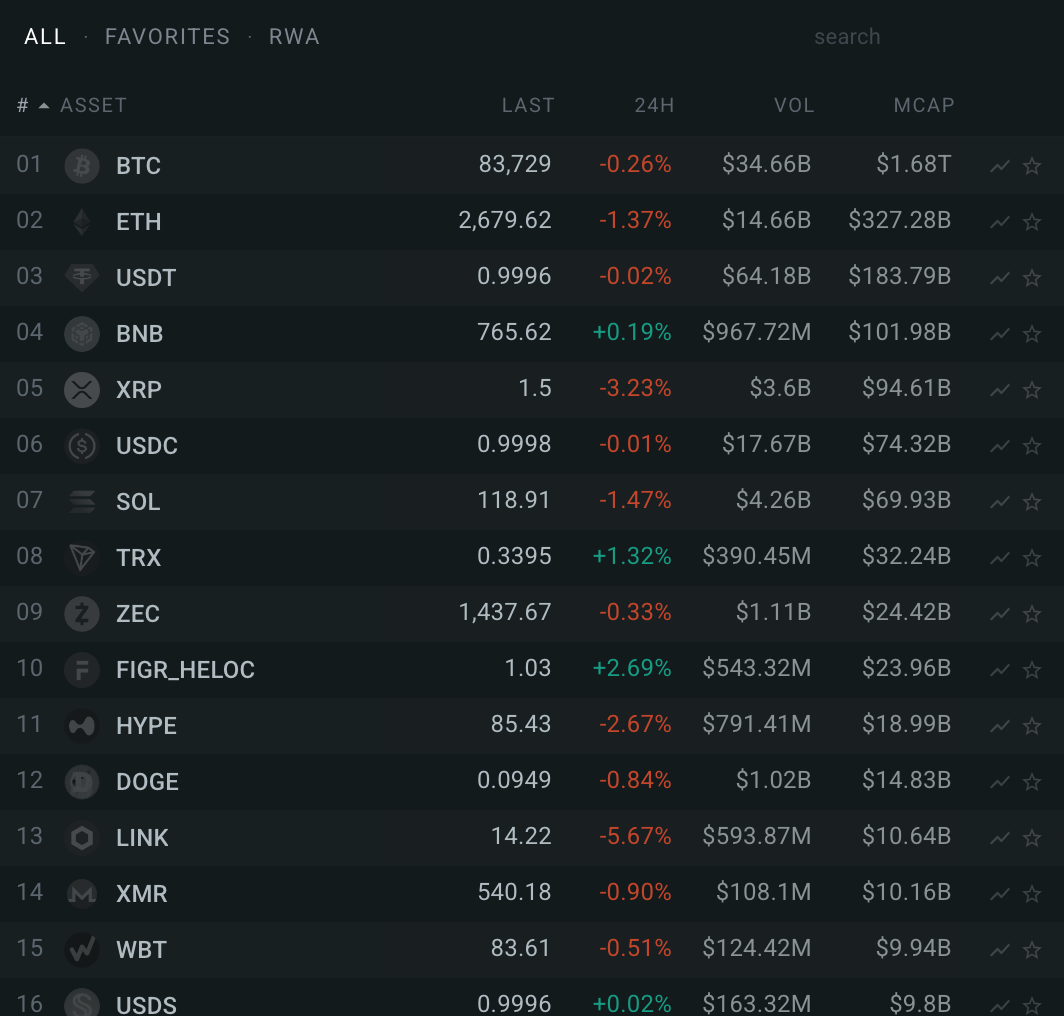Star ZEC as favorite
This screenshot has height=1016, width=1064.
[1031, 614]
